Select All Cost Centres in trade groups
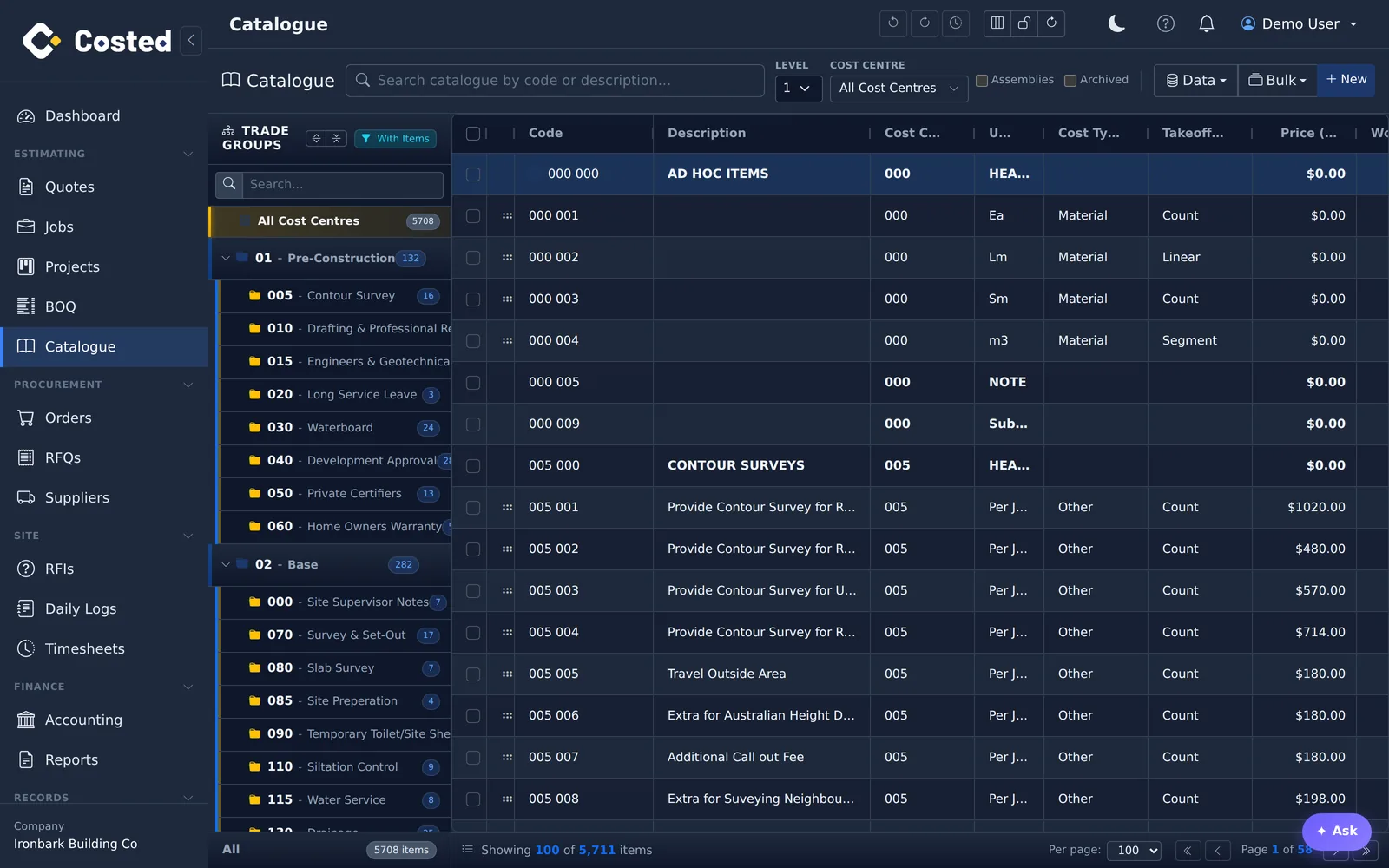The height and width of the screenshot is (868, 1389). click(x=331, y=220)
